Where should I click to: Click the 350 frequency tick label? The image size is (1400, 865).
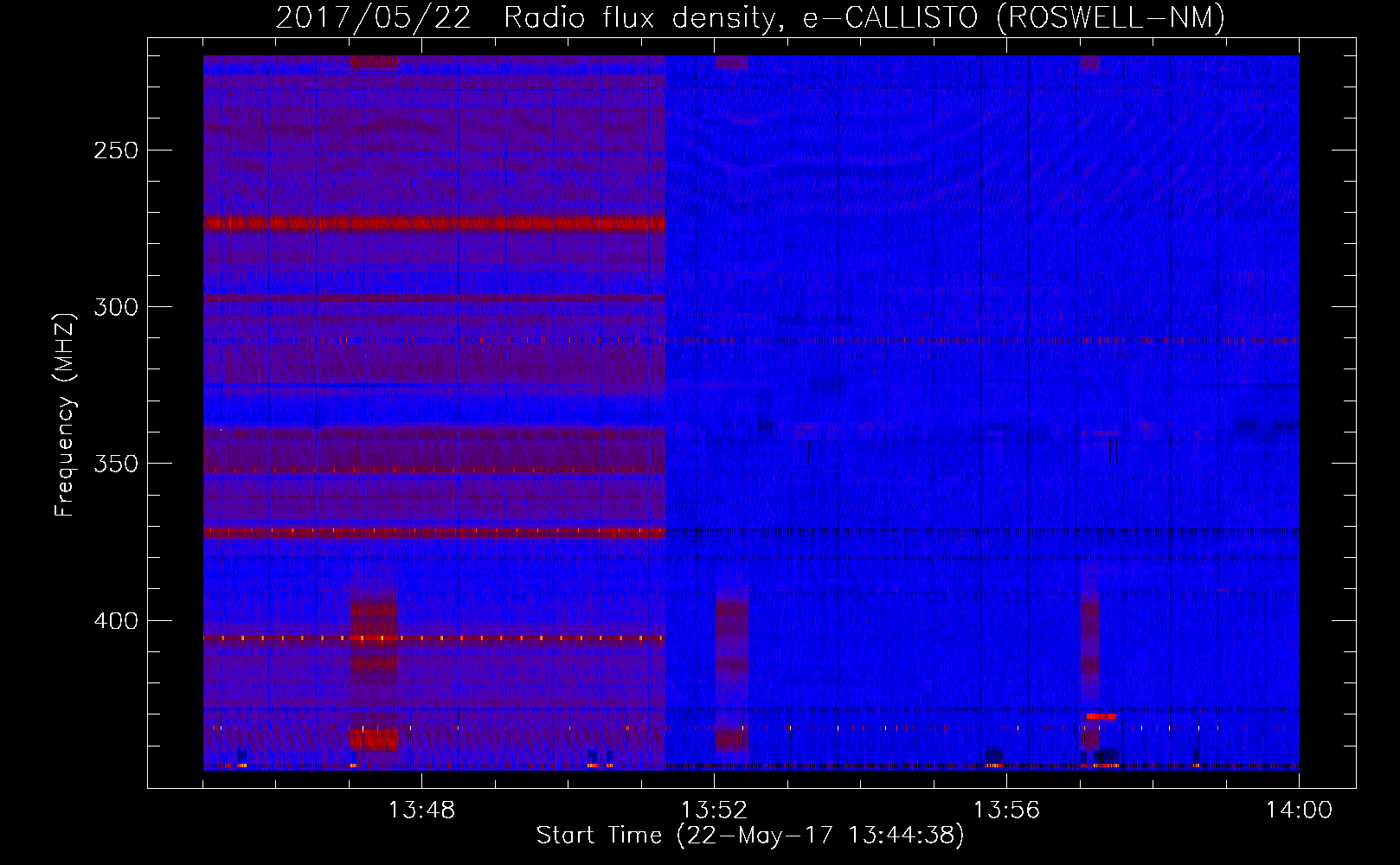coord(116,465)
